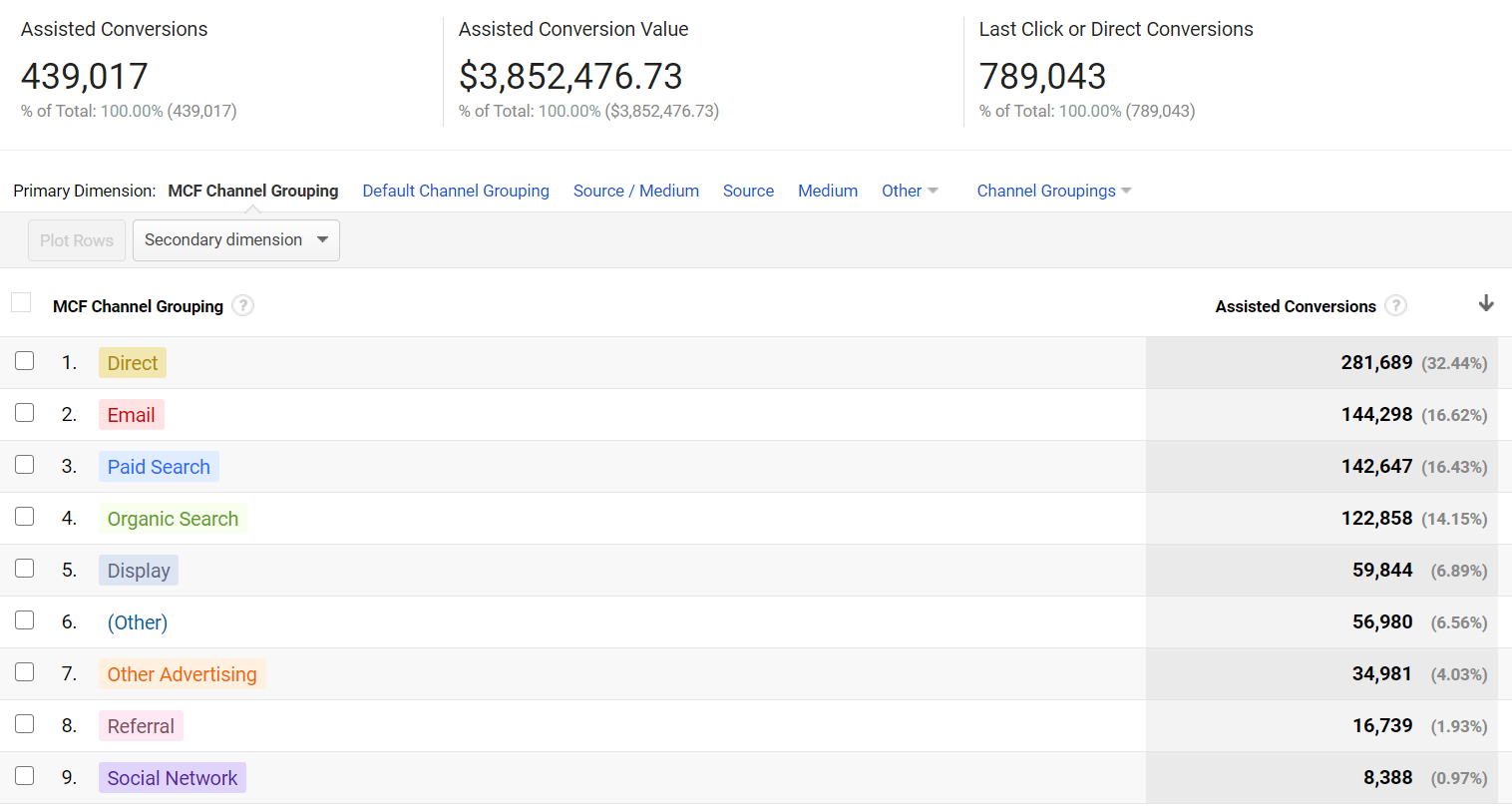
Task: Check the Display row checkbox
Action: [24, 568]
